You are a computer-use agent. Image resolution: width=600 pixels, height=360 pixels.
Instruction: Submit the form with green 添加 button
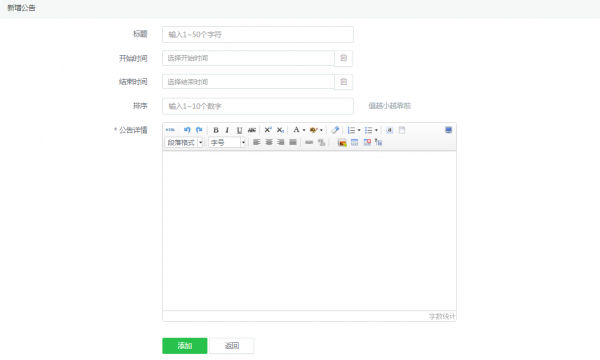[185, 346]
